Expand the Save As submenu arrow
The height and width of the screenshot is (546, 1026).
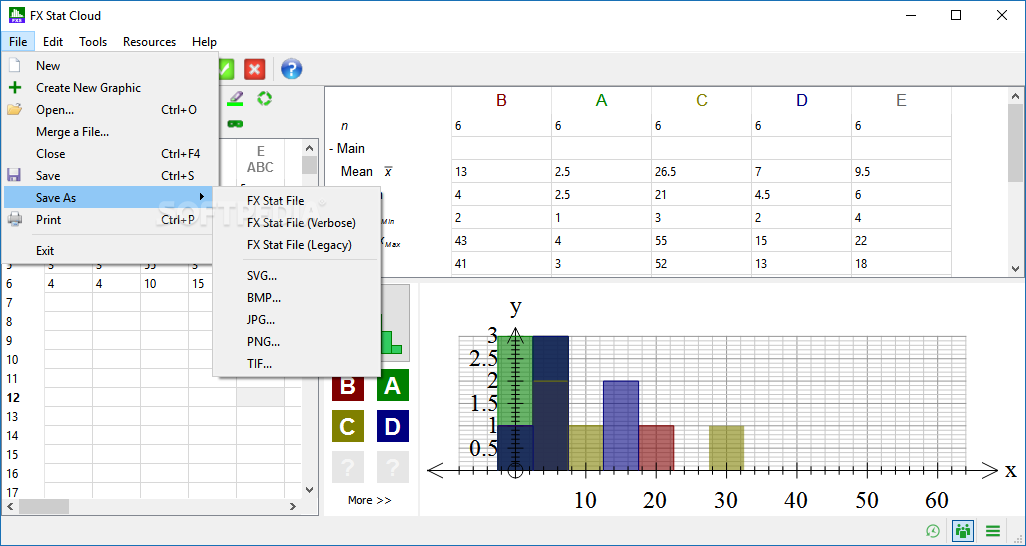[x=202, y=197]
